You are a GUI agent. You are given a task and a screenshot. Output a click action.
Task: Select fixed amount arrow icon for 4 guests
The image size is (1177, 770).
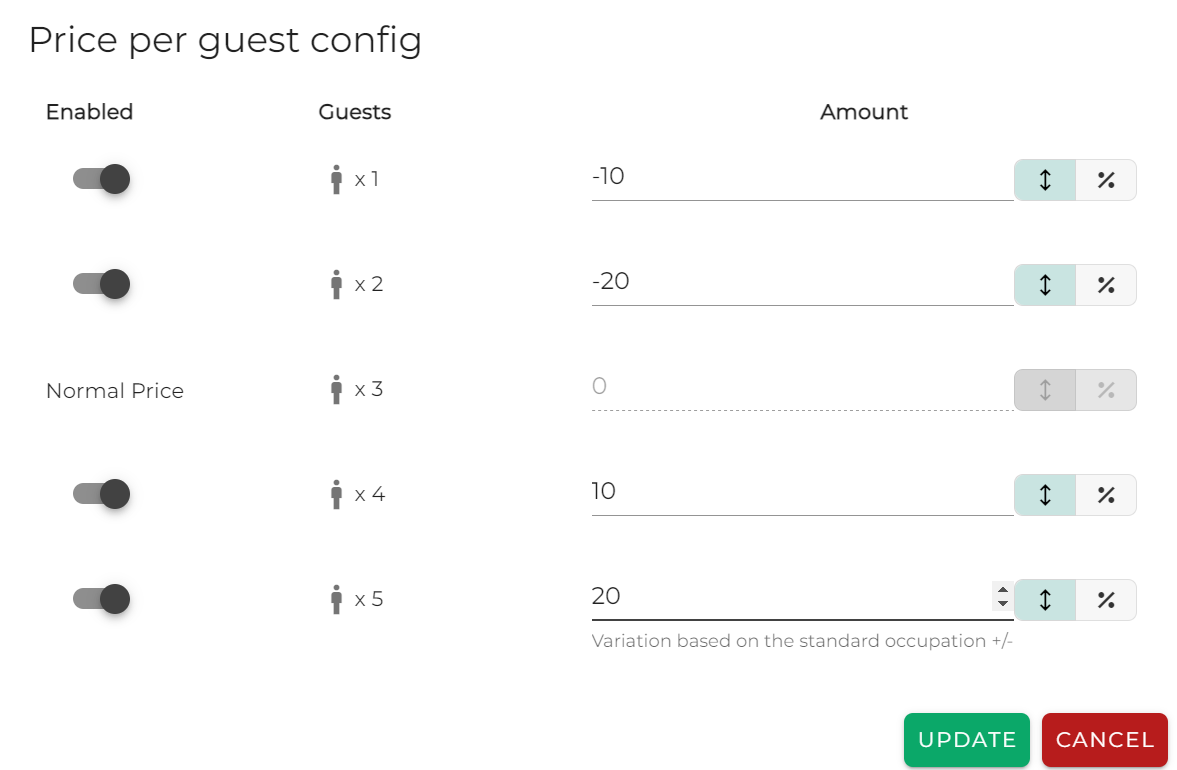click(x=1045, y=495)
